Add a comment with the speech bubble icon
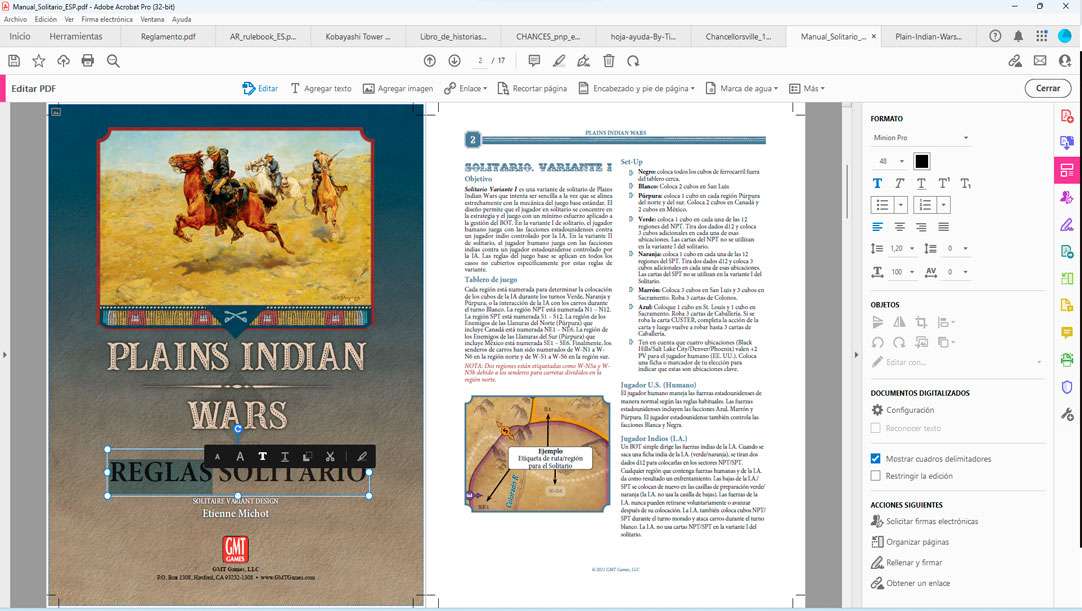This screenshot has height=611, width=1082. (x=534, y=61)
